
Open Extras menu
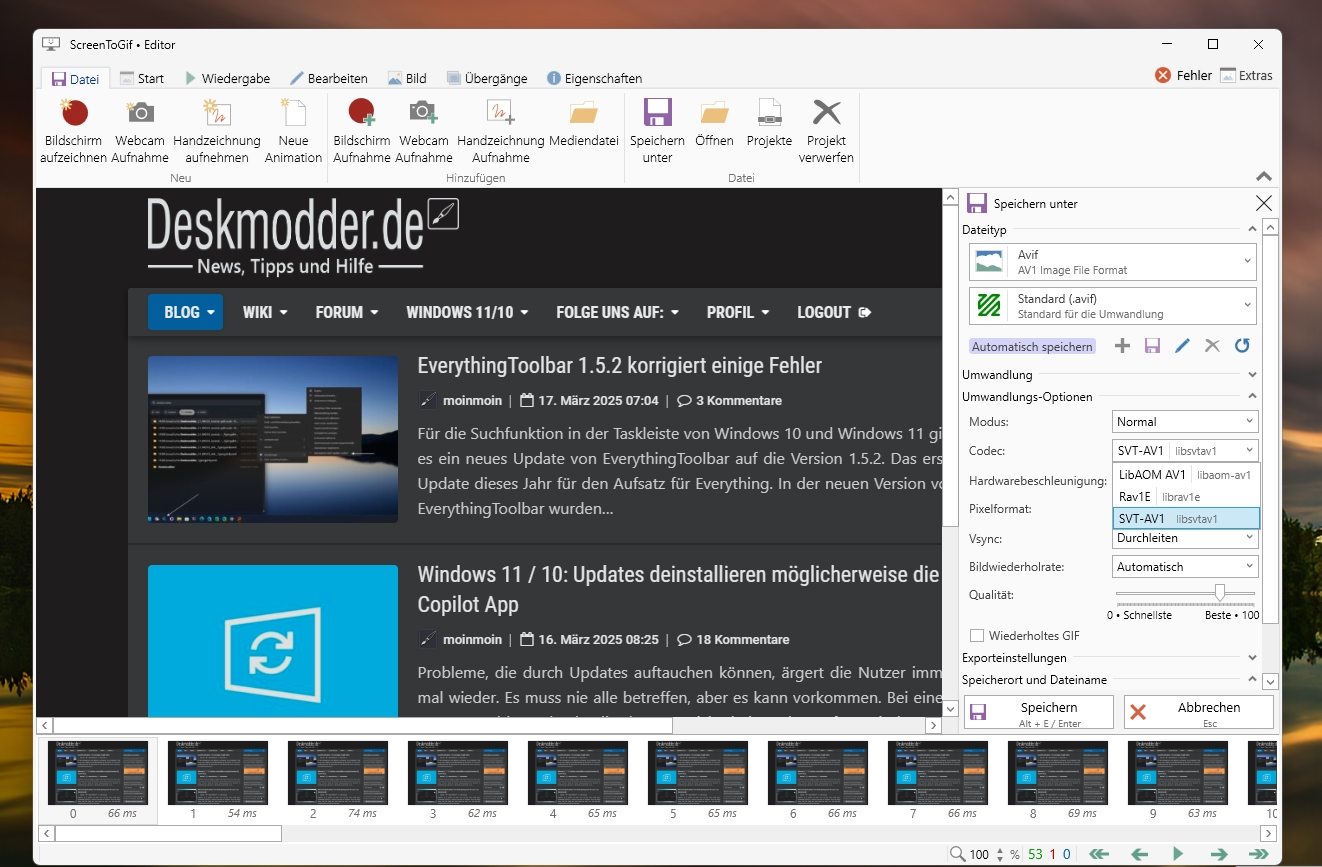coord(1246,76)
